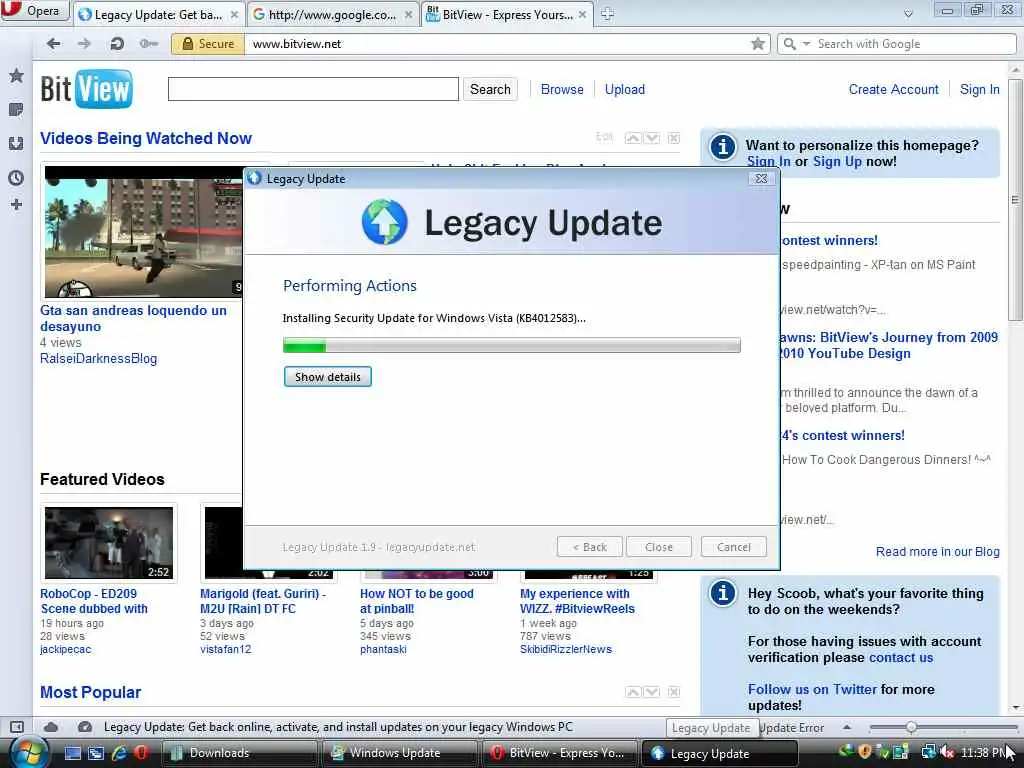Screen dimensions: 1024x768
Task: Reload the page with the refresh icon
Action: (117, 44)
